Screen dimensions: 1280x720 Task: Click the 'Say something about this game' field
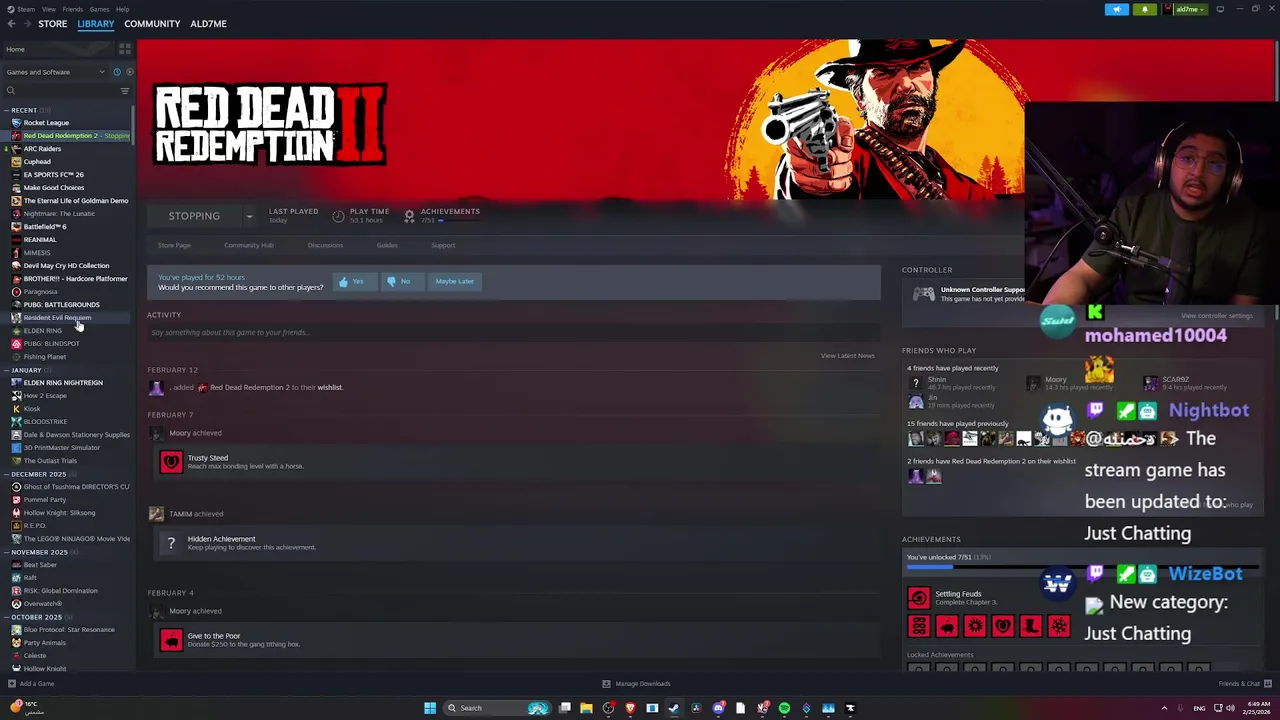[x=513, y=332]
